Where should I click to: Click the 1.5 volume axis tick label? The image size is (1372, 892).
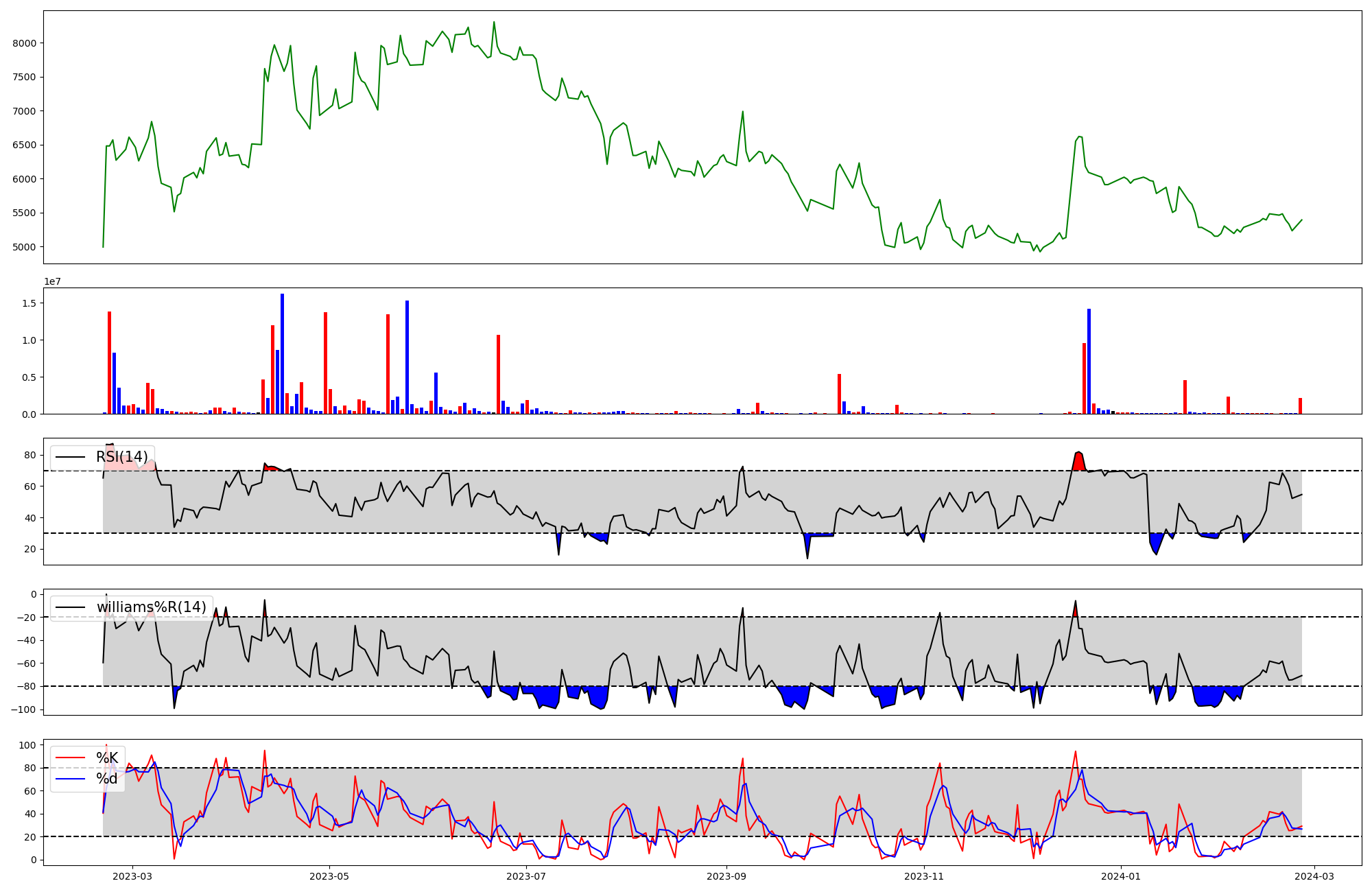(29, 303)
